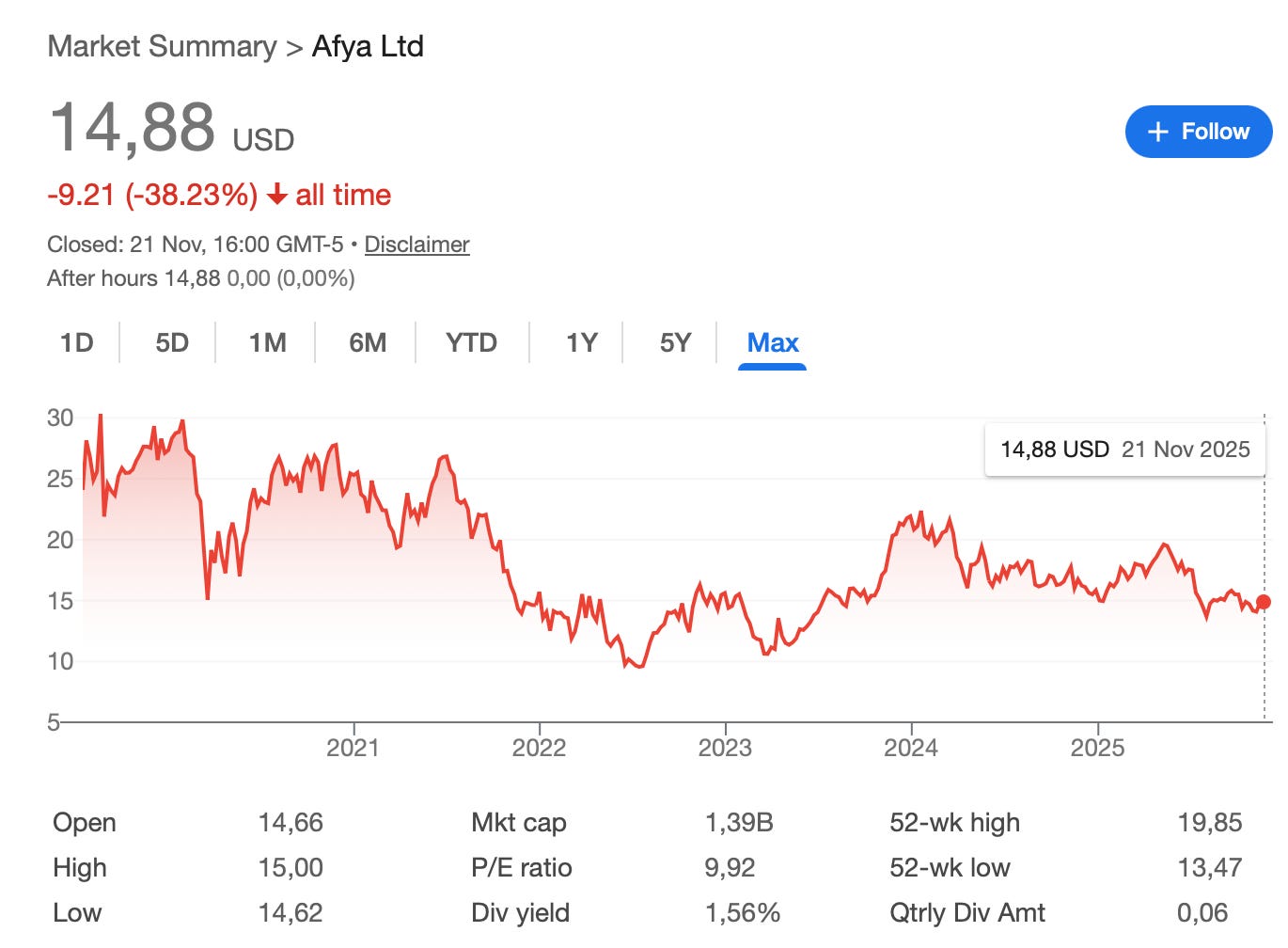Click the Market Summary breadcrumb
This screenshot has width=1288, height=948.
point(162,46)
